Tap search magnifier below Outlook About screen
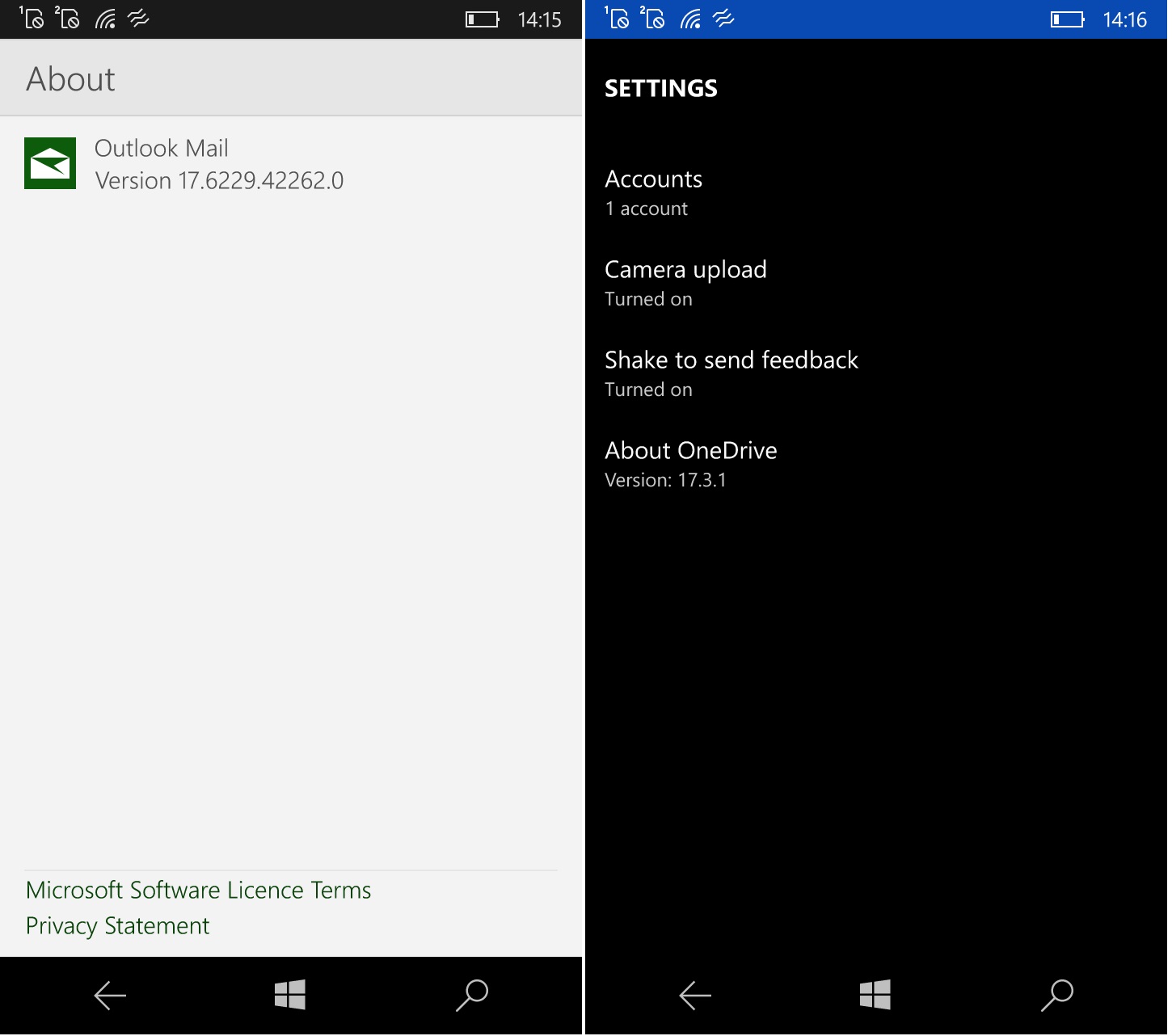This screenshot has width=1172, height=1036. [472, 995]
